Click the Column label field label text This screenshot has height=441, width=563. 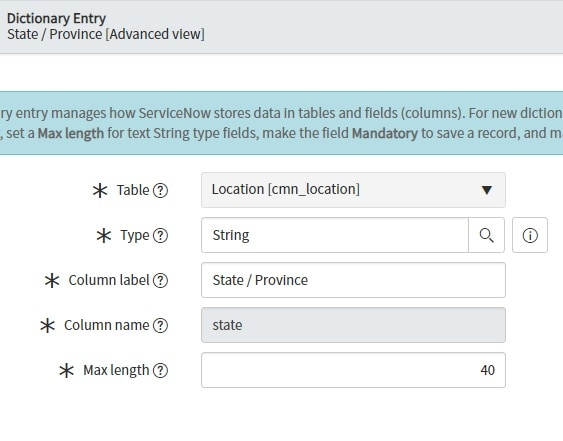(109, 280)
